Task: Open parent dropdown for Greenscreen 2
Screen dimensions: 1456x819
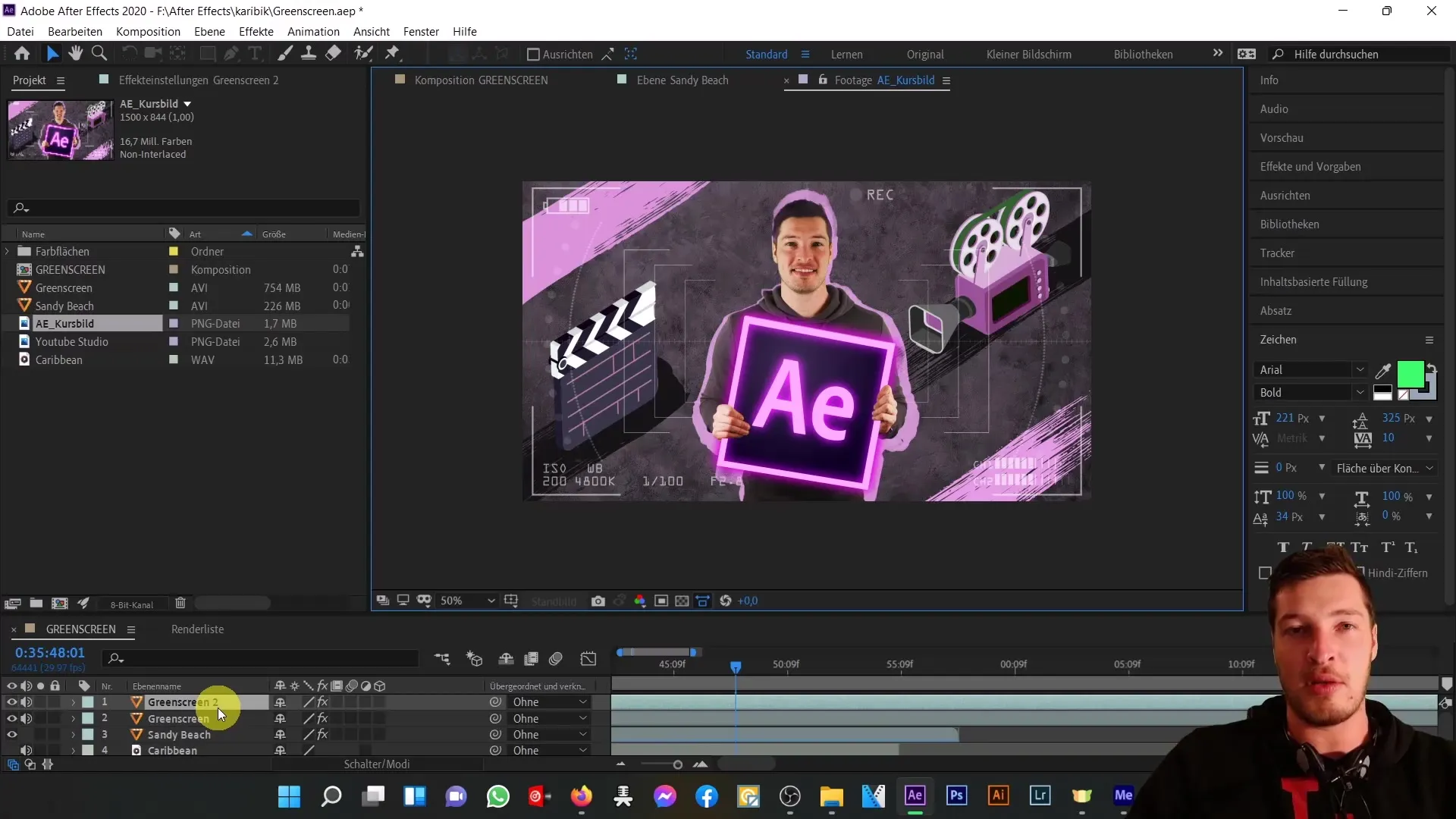Action: coord(550,702)
